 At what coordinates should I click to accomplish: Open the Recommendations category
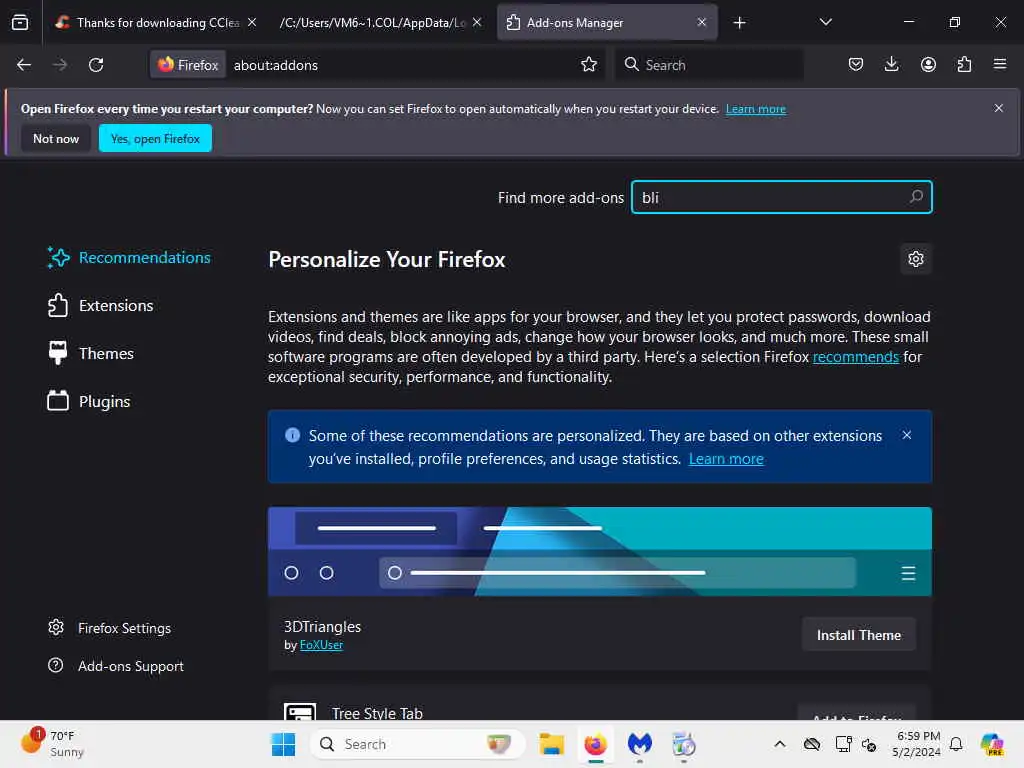tap(129, 257)
